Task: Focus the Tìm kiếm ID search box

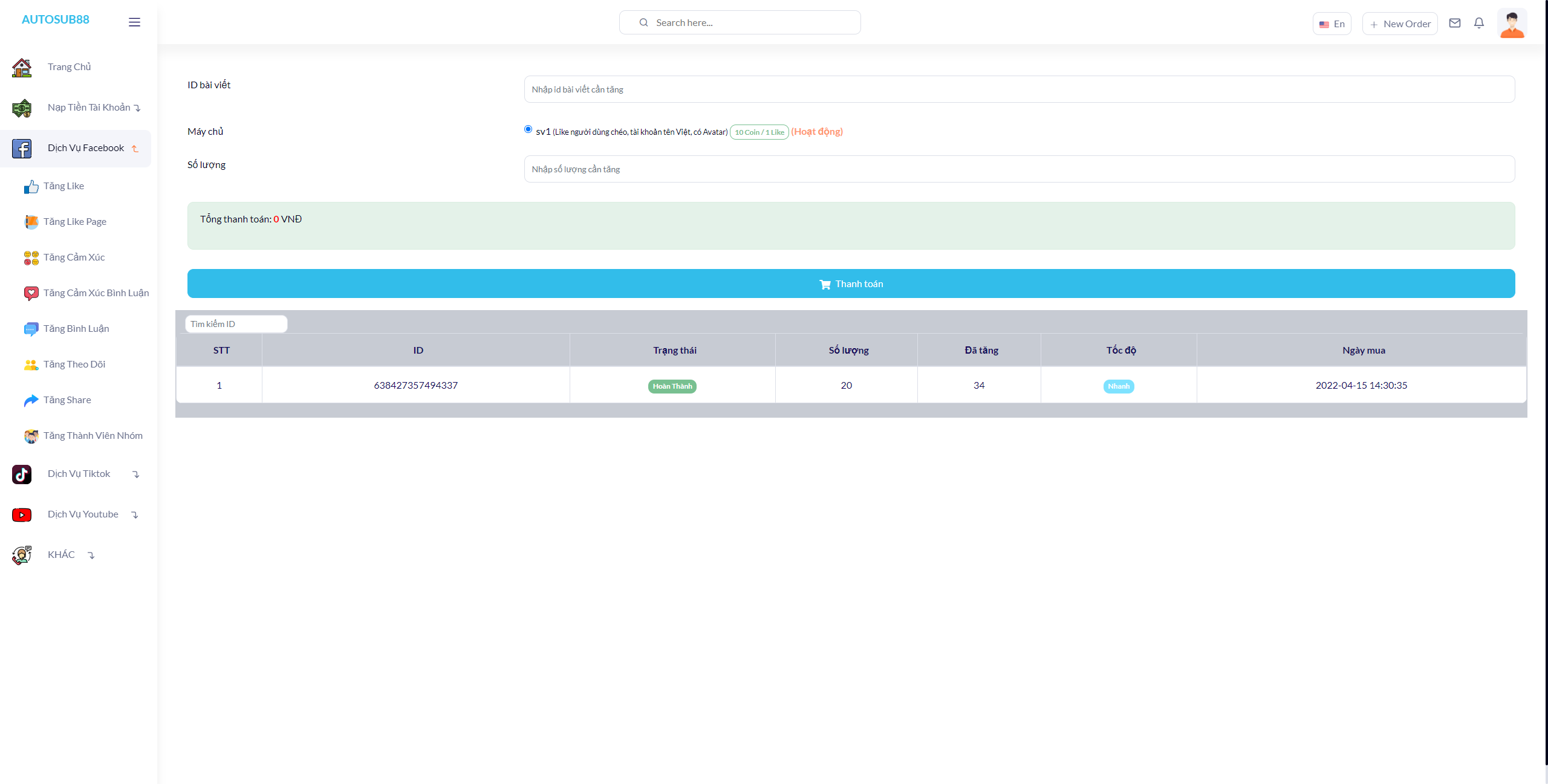Action: pos(236,324)
